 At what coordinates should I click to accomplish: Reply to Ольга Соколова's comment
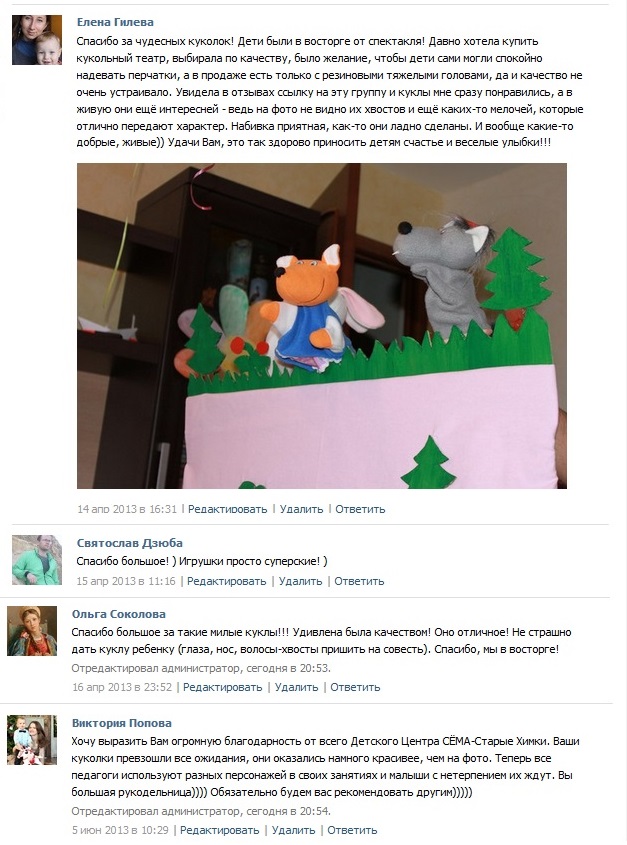(355, 688)
